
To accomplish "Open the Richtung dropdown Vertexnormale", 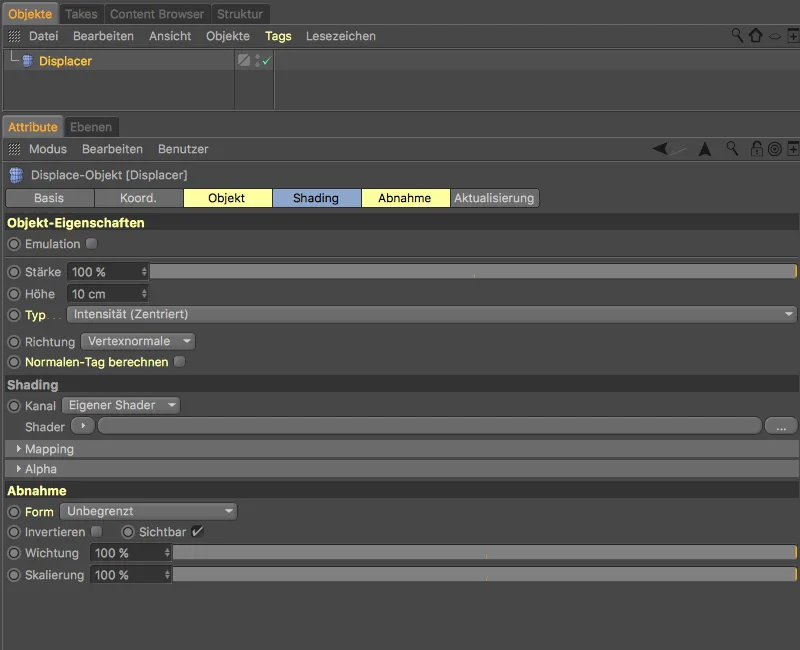I will click(138, 341).
